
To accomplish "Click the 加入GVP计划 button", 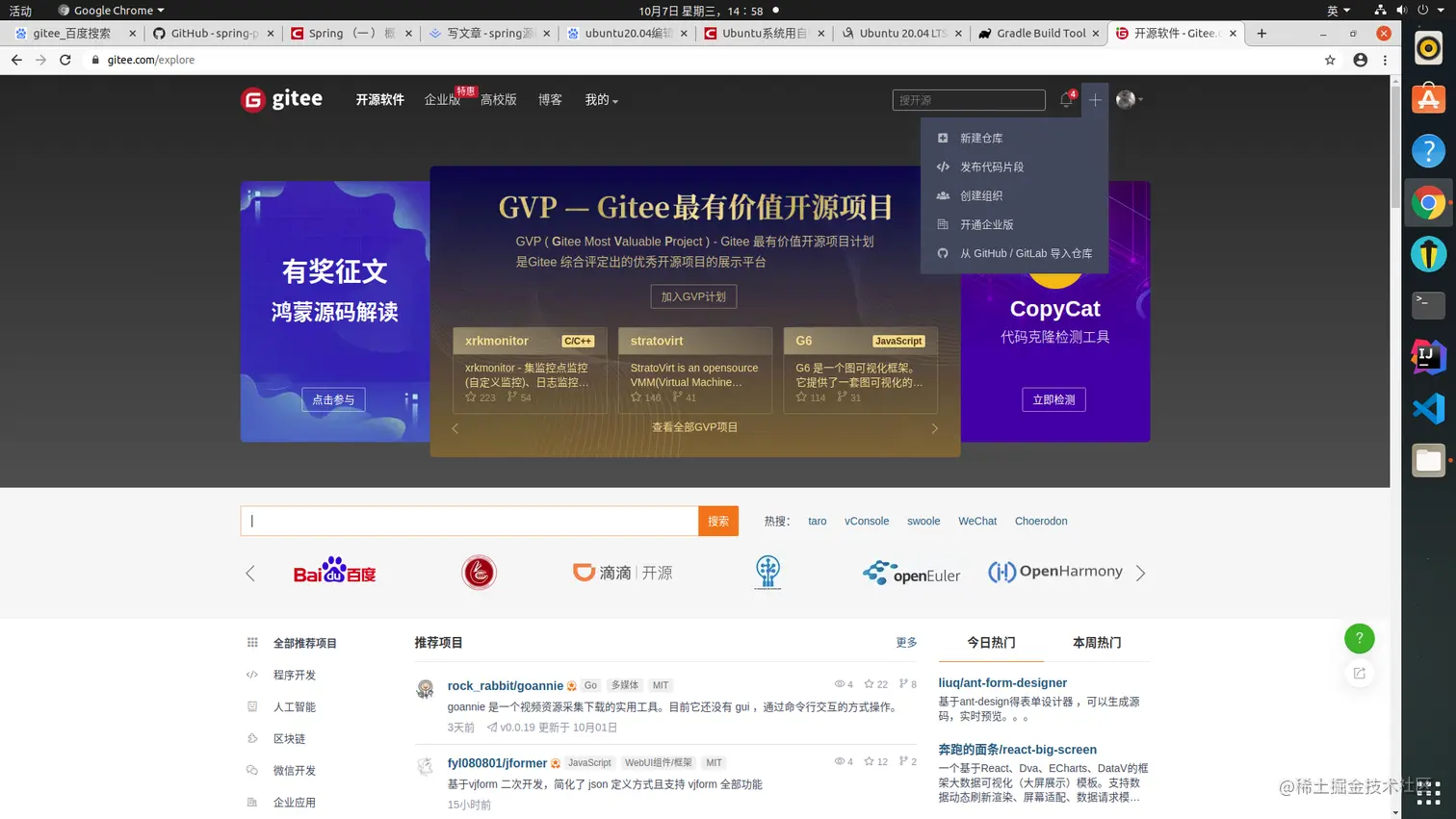I will 693,296.
